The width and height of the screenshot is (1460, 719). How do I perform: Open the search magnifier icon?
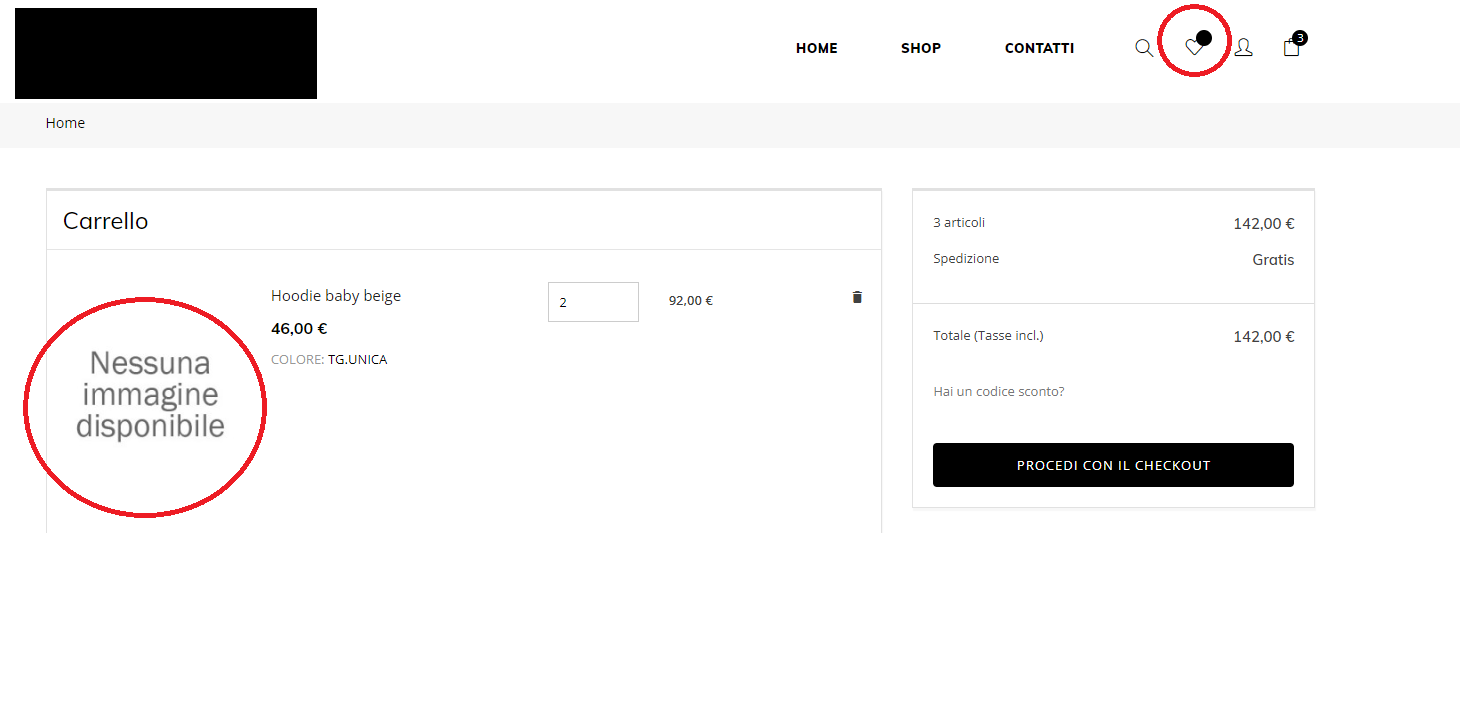(1144, 48)
